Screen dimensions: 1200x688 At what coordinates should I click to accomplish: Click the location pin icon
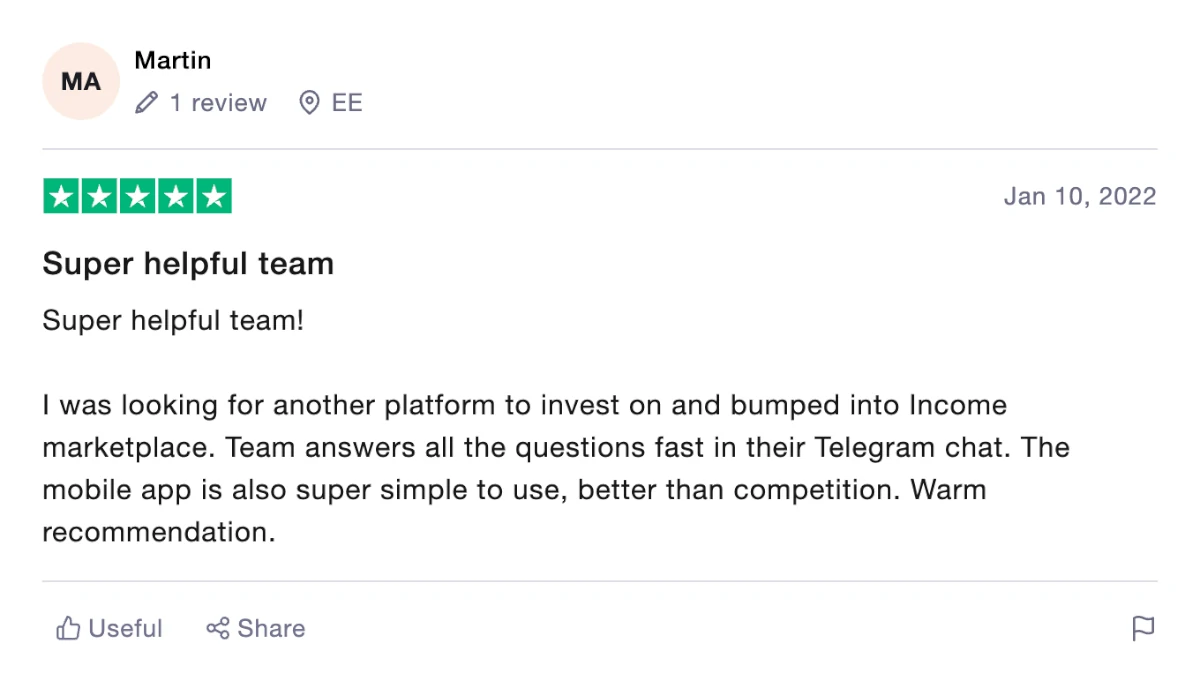310,103
